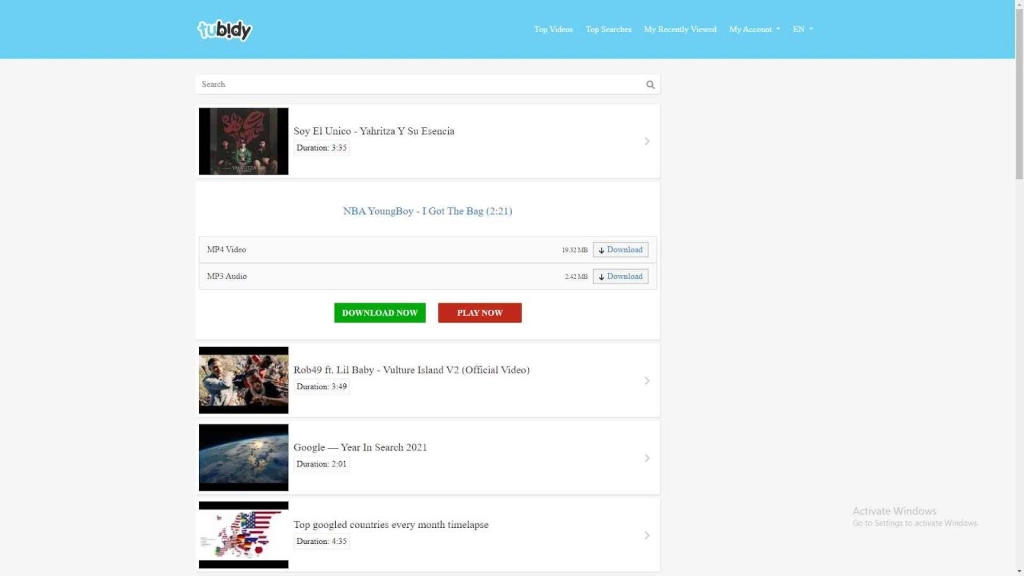Click the 19.32 MB file size text
Viewport: 1024px width, 576px height.
tap(575, 250)
